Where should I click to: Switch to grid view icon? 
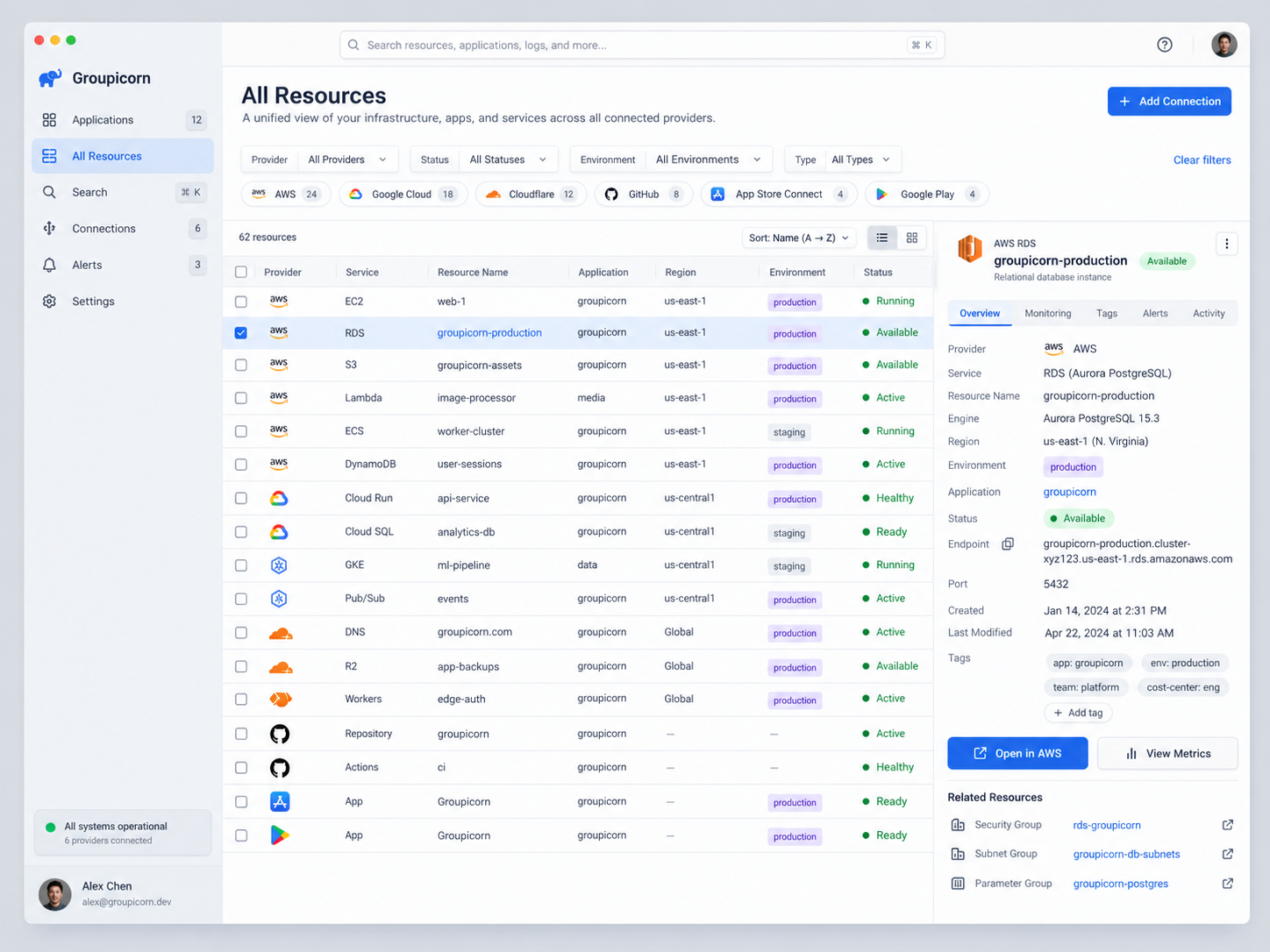point(912,238)
